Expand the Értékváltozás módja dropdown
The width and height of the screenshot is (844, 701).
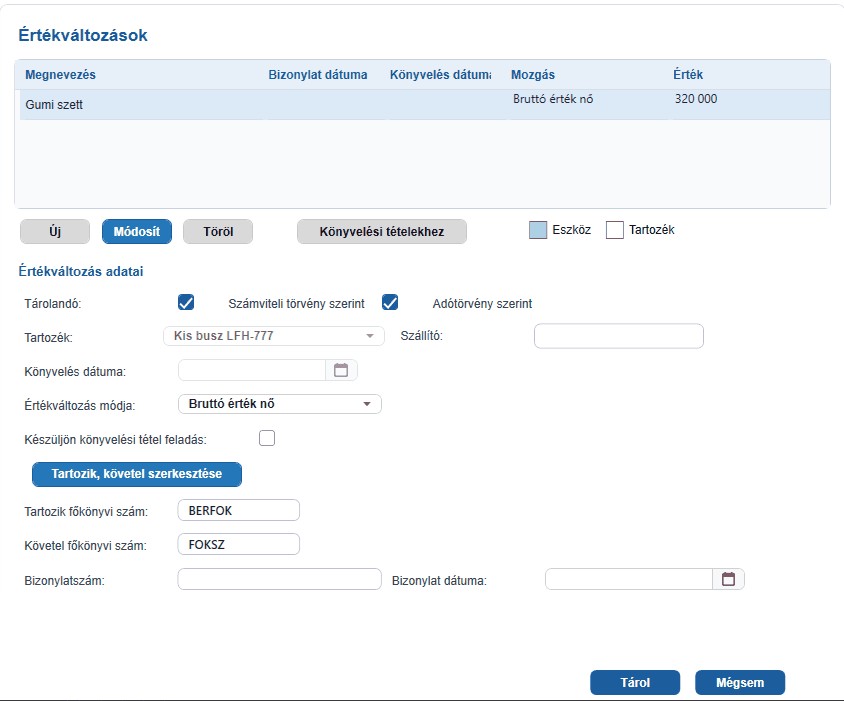click(280, 404)
